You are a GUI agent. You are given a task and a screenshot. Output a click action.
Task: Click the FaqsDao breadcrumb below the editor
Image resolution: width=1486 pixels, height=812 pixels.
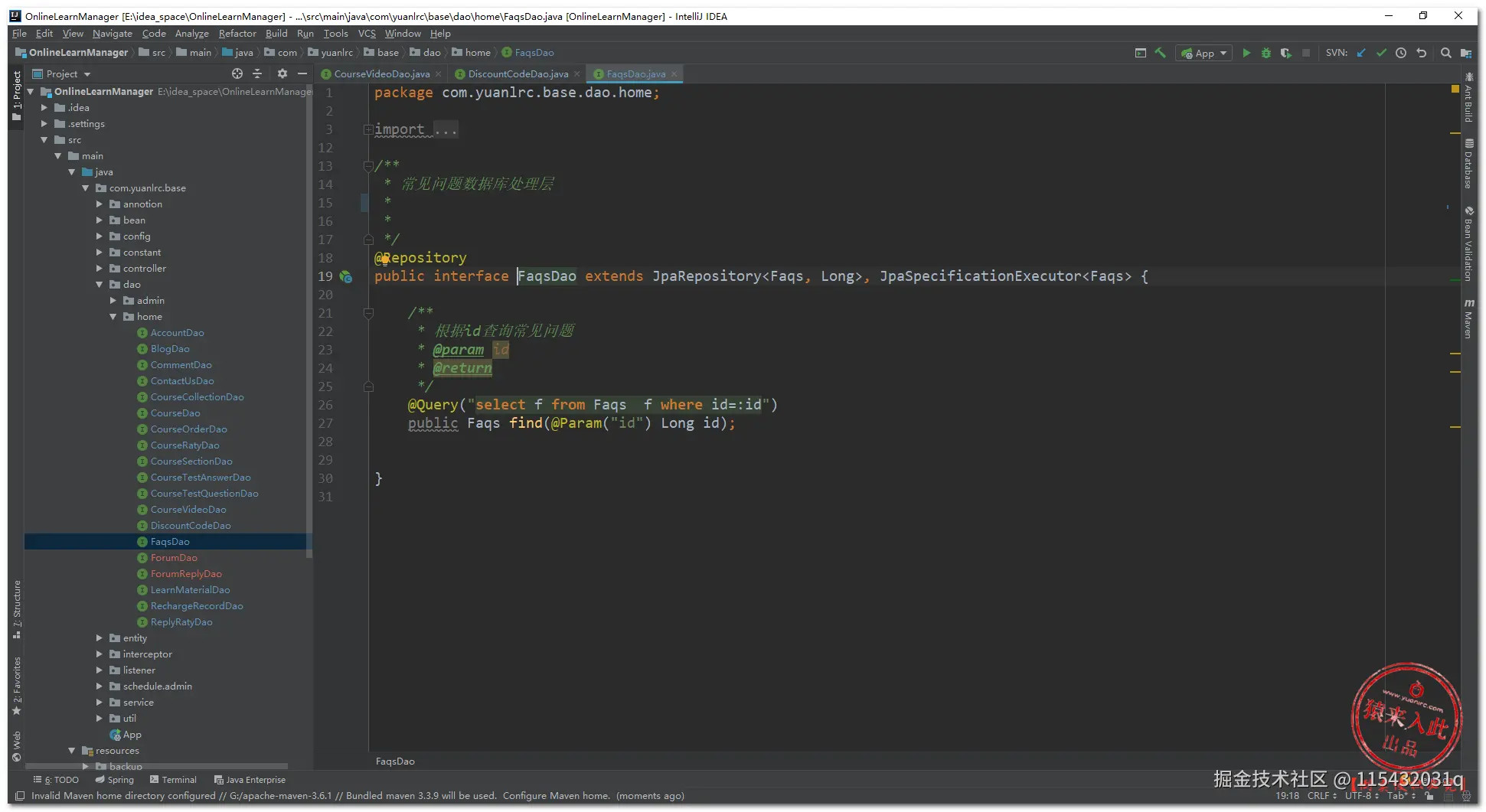coord(395,761)
